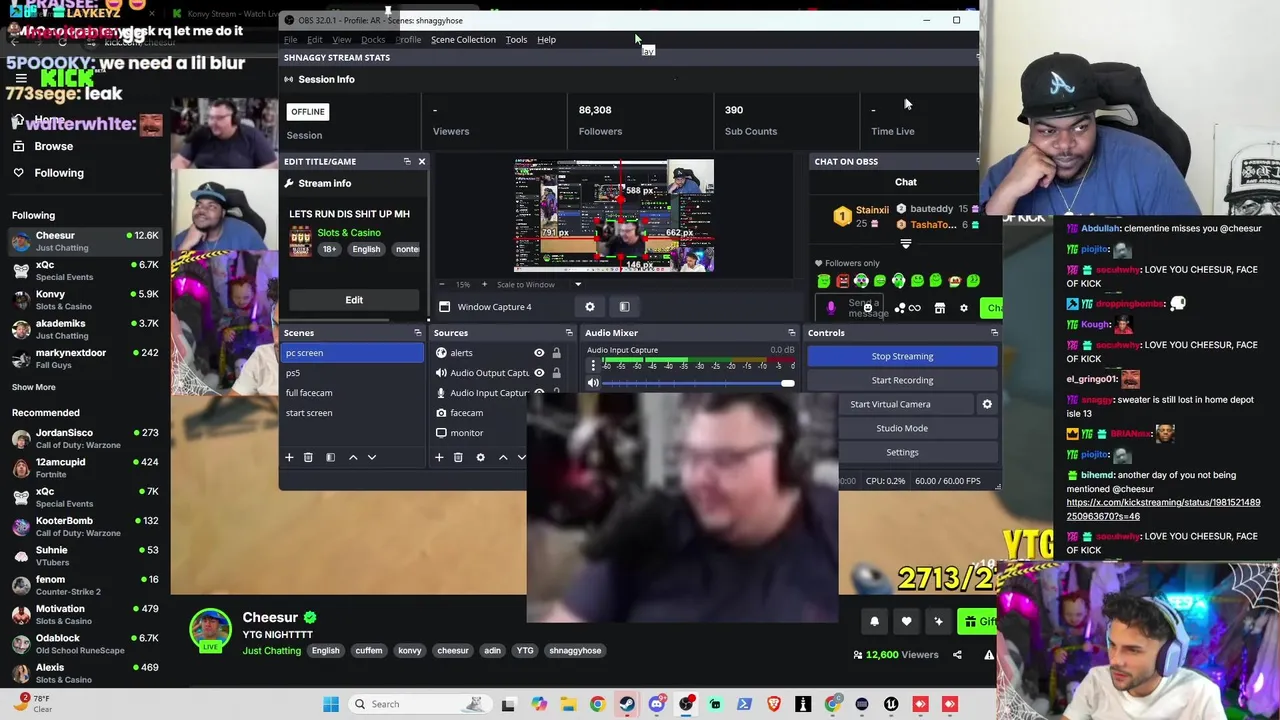
Task: Move scene up in Scenes panel
Action: pyautogui.click(x=353, y=457)
